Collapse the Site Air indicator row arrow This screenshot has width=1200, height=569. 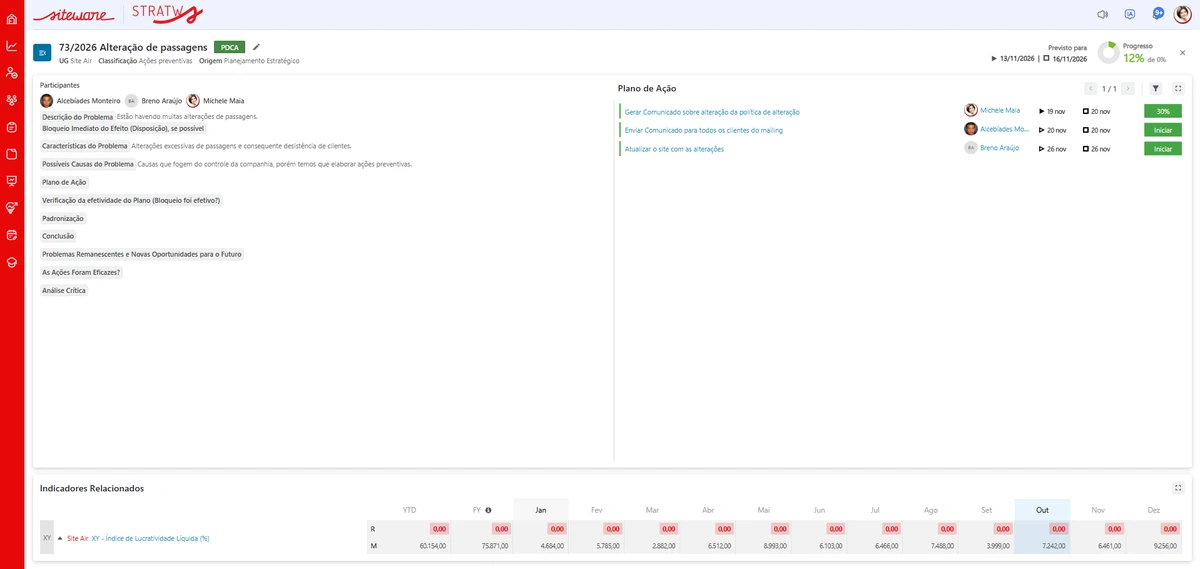click(x=60, y=538)
